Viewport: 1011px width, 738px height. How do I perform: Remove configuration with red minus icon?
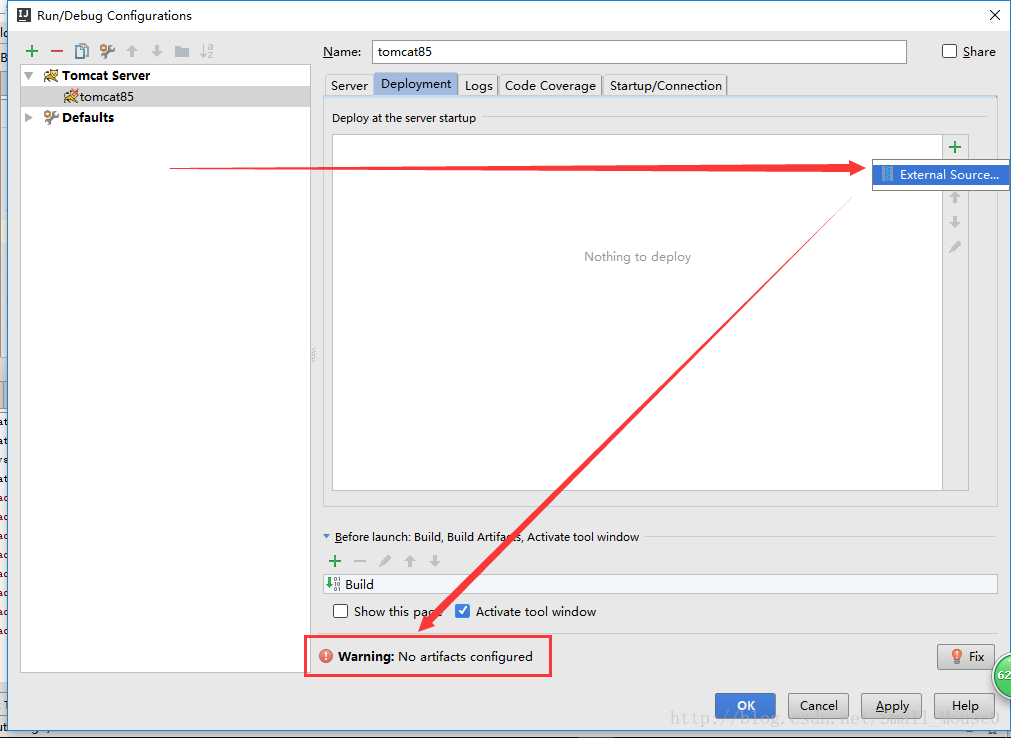pos(57,51)
